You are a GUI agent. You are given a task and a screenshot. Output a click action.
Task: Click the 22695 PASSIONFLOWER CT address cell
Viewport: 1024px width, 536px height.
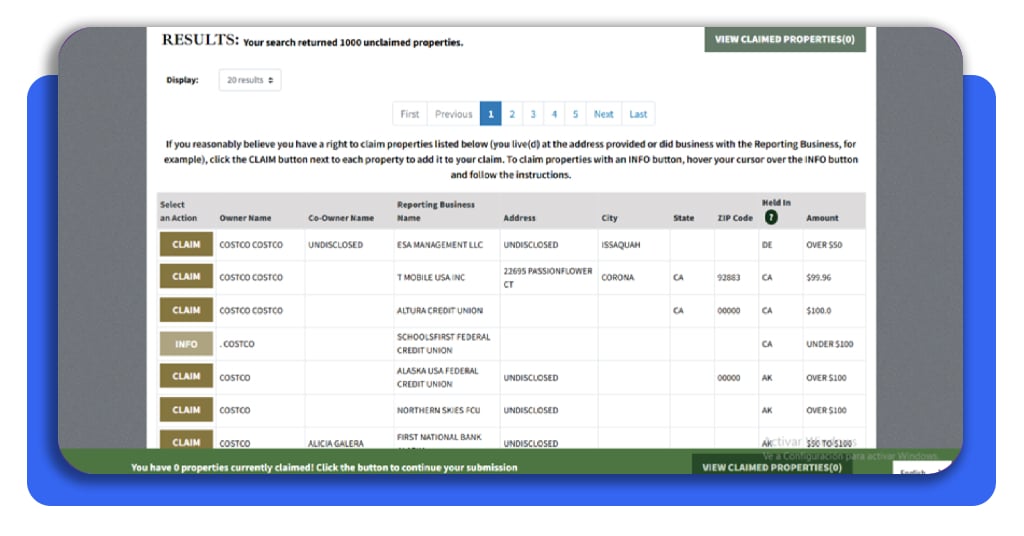click(547, 277)
